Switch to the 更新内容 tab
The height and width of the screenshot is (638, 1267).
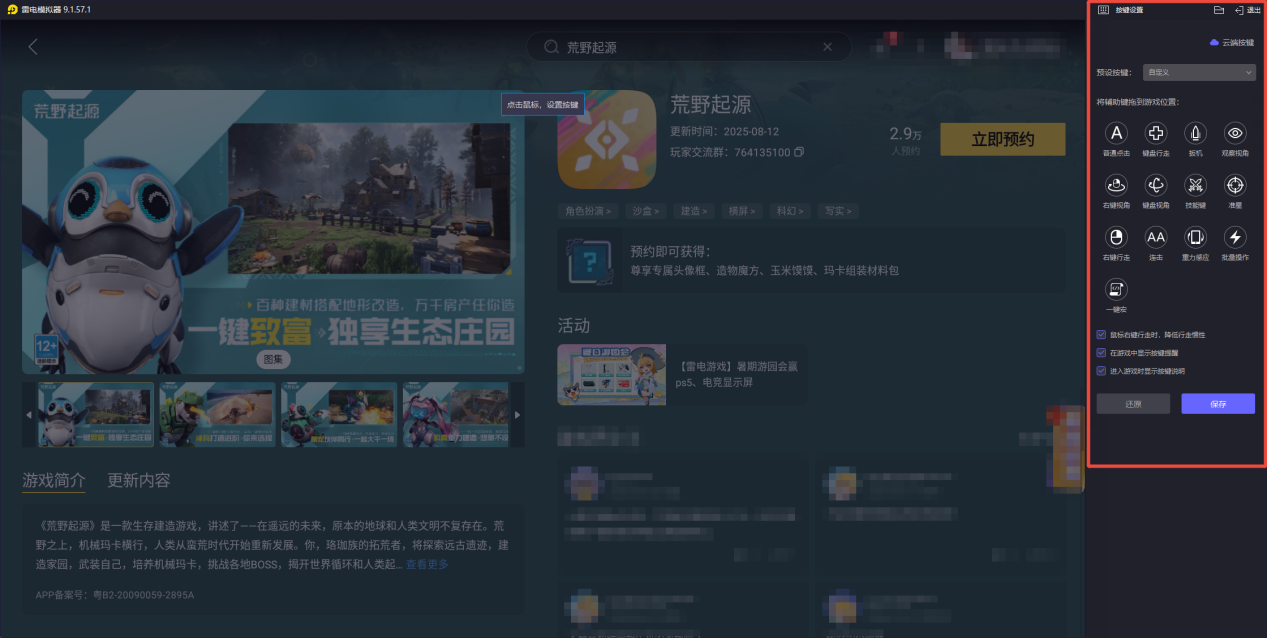[139, 480]
